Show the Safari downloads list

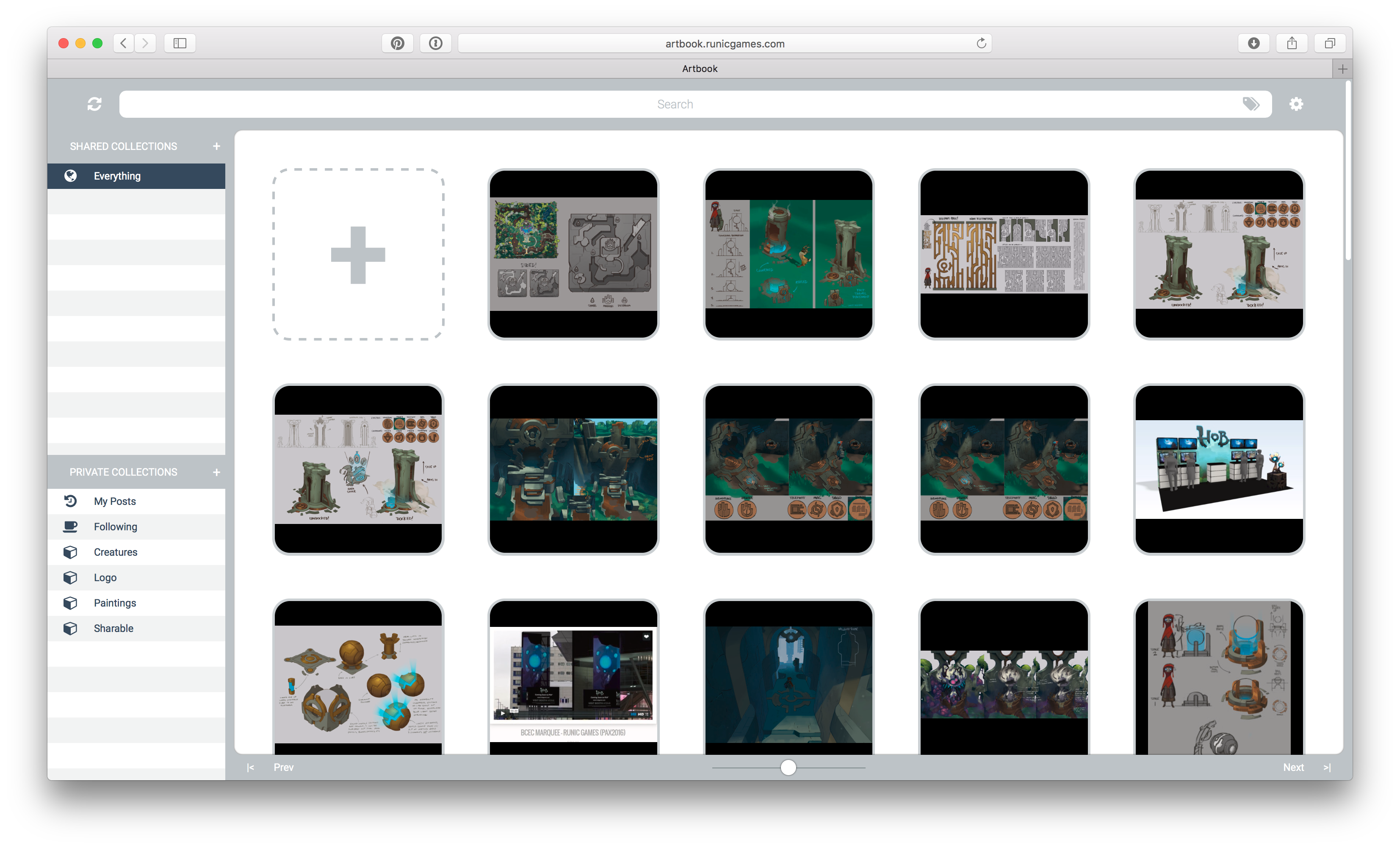pyautogui.click(x=1253, y=43)
